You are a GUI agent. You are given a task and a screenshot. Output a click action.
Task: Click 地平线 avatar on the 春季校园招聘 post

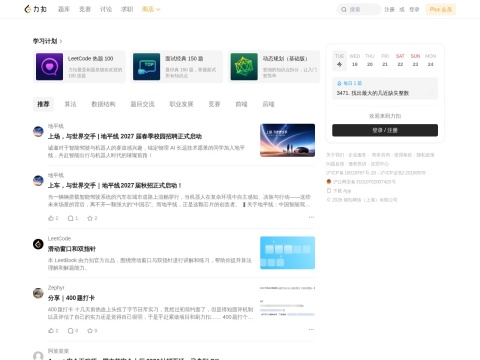click(x=38, y=131)
